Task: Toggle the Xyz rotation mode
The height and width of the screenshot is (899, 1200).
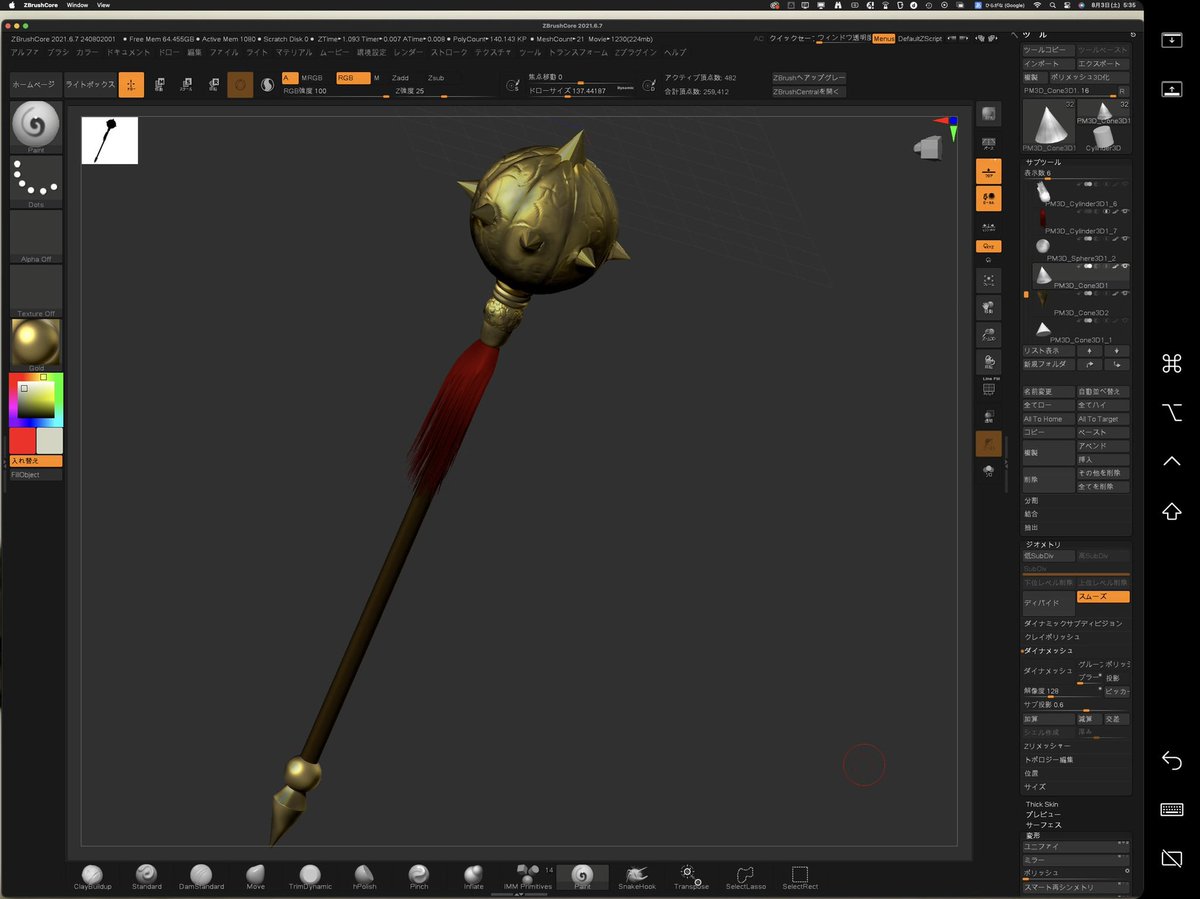Action: coord(989,245)
